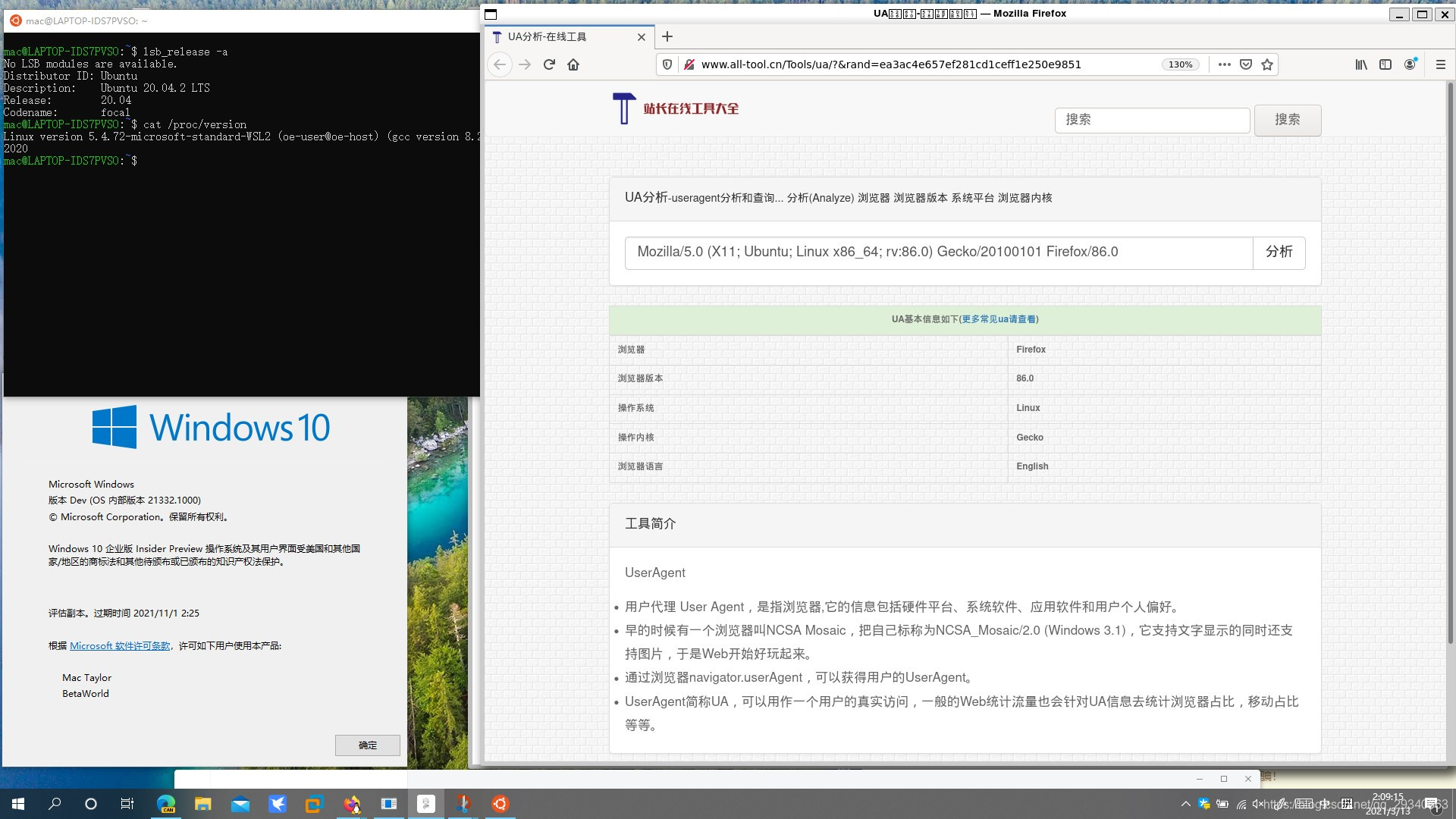Click the 分析 button
This screenshot has height=819, width=1456.
pyautogui.click(x=1279, y=252)
